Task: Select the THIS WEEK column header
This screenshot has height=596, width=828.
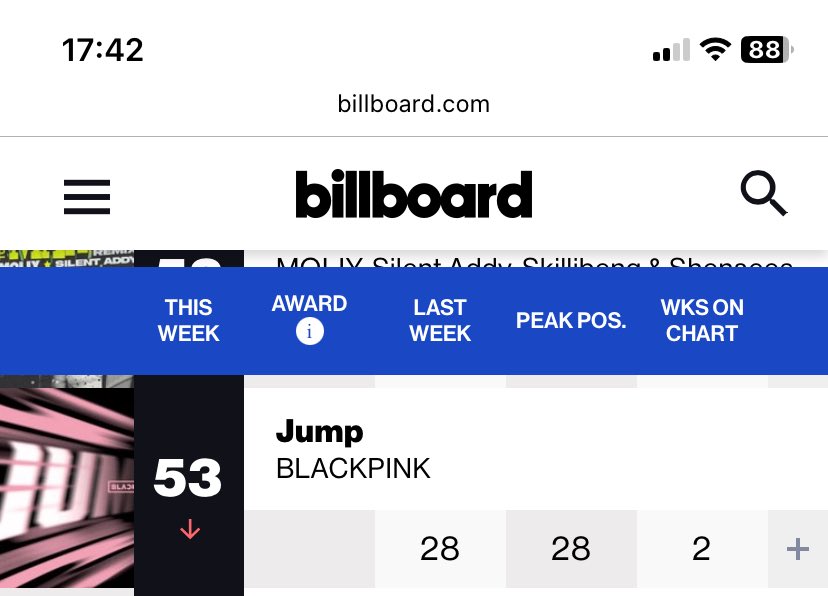Action: [189, 320]
